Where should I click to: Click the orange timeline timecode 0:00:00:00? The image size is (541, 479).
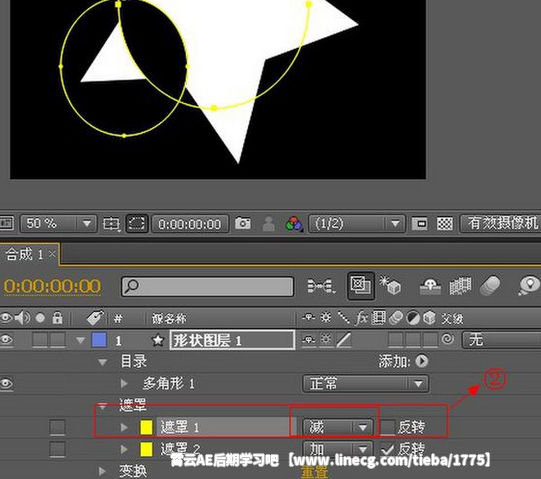(x=52, y=286)
